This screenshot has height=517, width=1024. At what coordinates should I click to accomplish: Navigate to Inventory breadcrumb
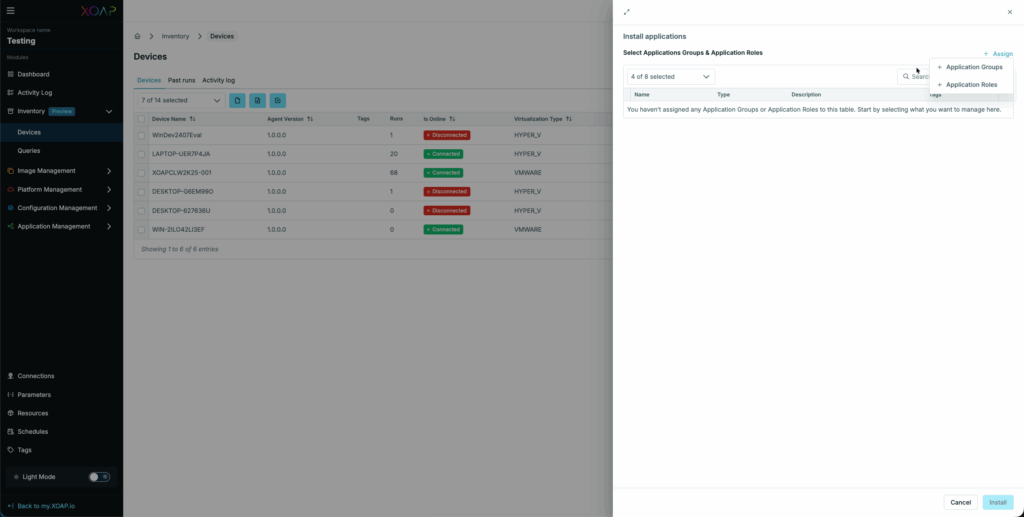click(176, 37)
